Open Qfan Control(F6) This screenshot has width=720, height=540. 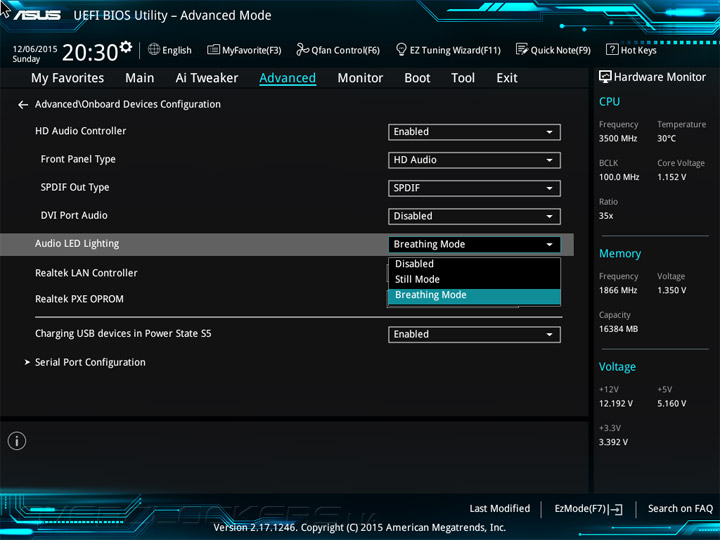338,50
